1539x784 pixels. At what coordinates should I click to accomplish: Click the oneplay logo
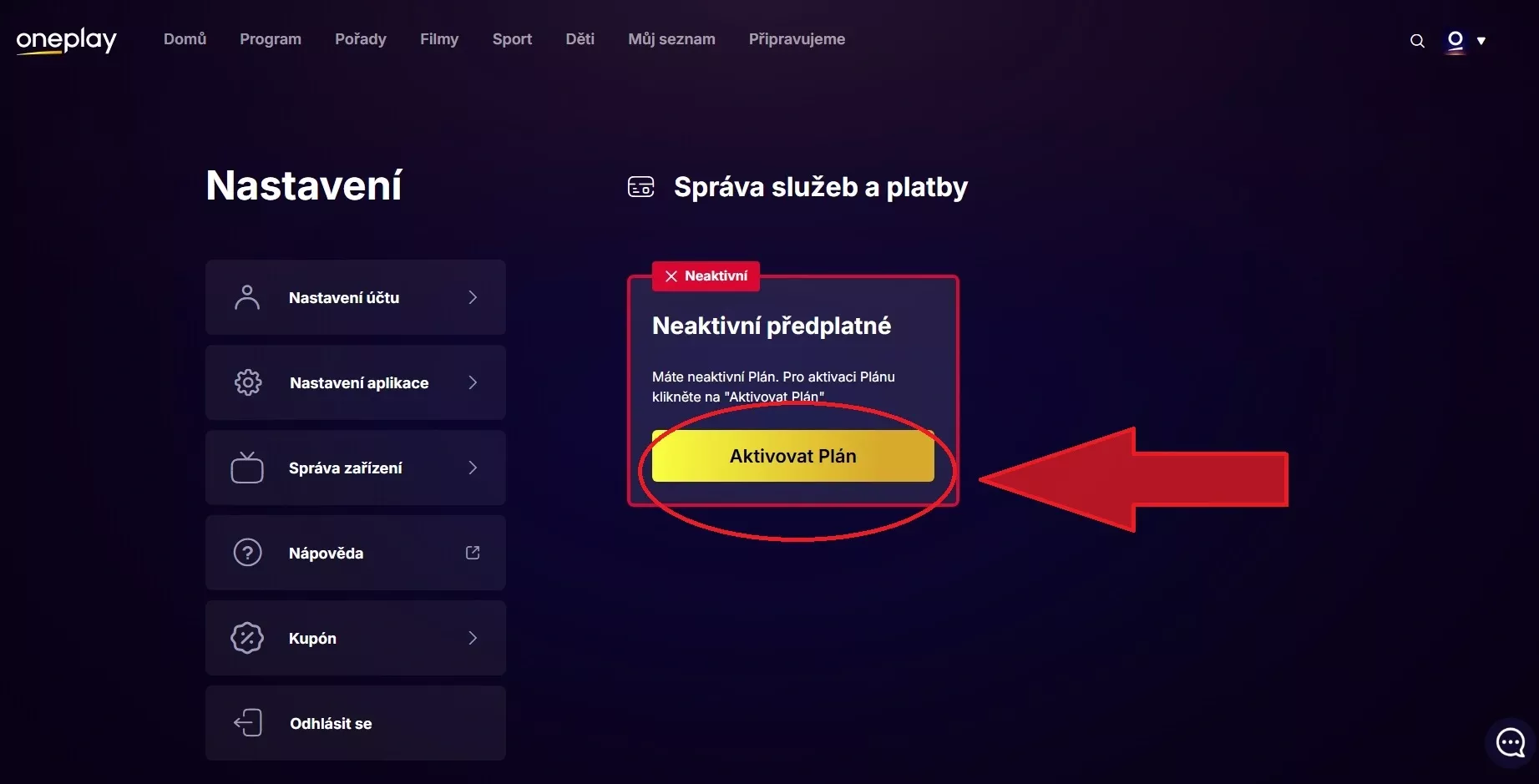(67, 40)
